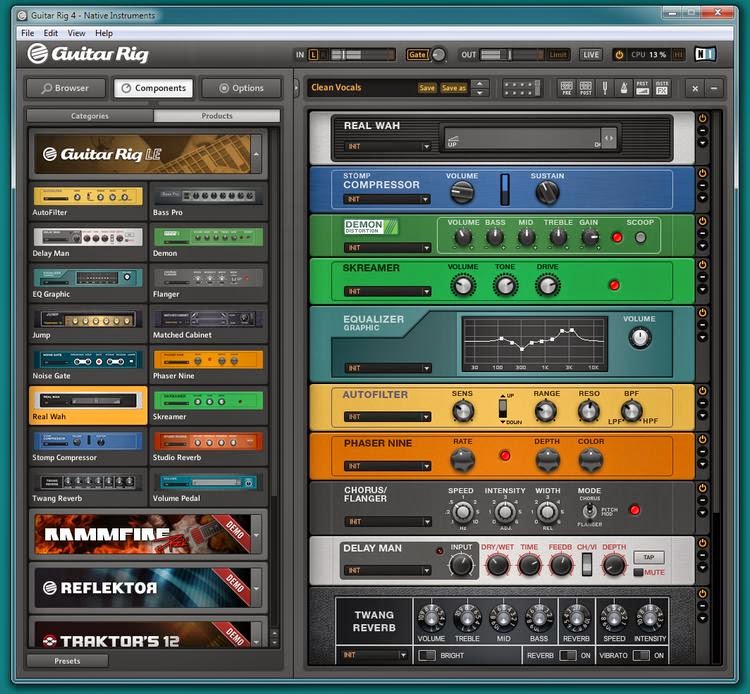Toggle the Phaser Nine power button

click(702, 440)
